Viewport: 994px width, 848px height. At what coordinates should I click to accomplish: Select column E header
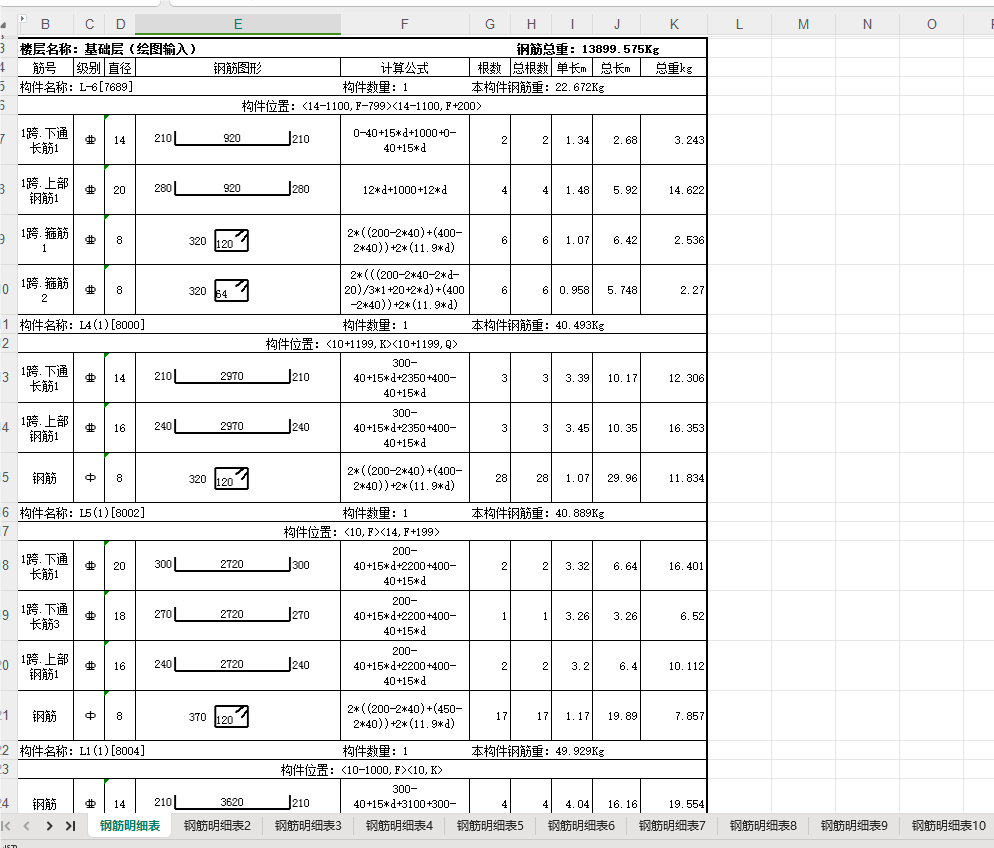238,24
